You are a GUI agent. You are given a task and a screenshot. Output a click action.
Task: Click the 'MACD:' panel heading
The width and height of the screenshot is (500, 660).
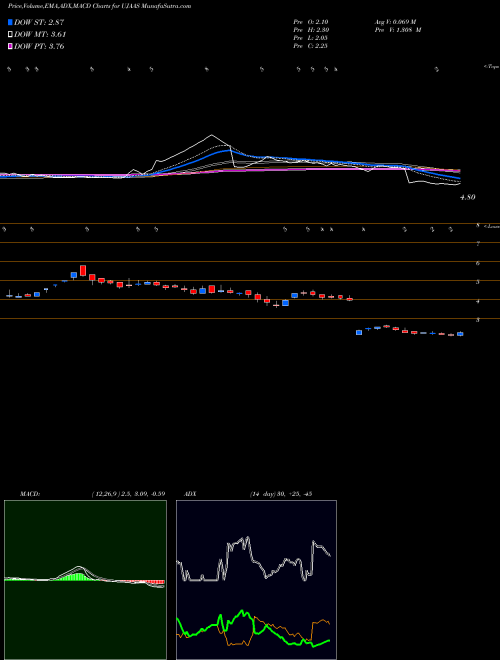[x=30, y=494]
